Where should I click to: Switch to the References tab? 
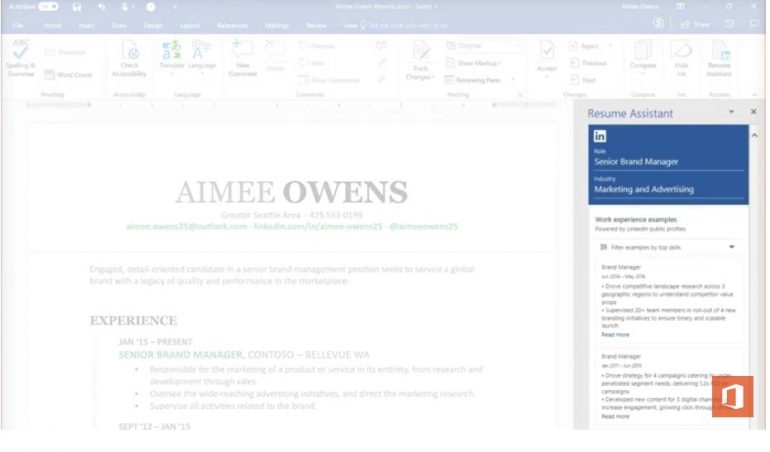(232, 25)
